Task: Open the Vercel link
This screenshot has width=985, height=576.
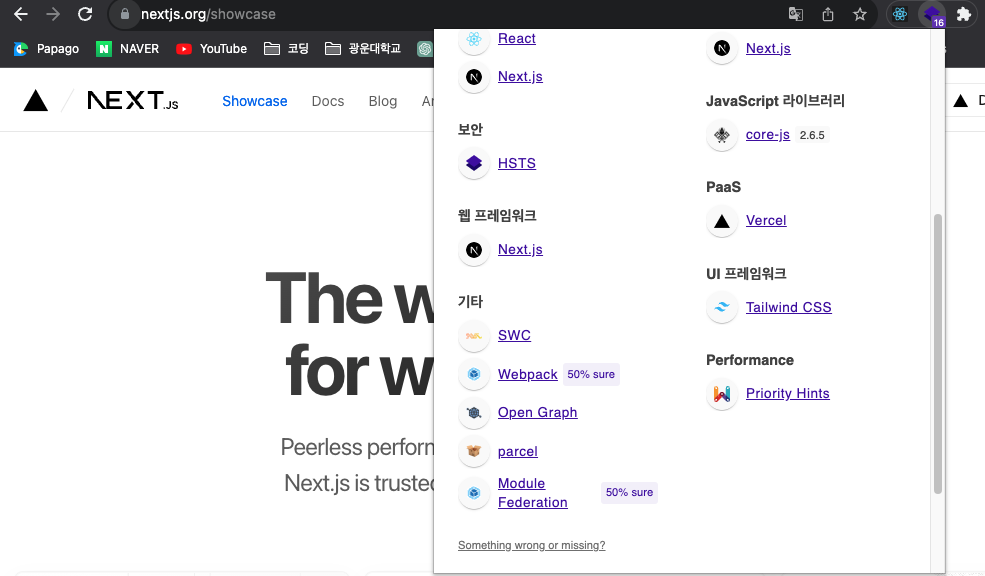Action: pos(766,220)
